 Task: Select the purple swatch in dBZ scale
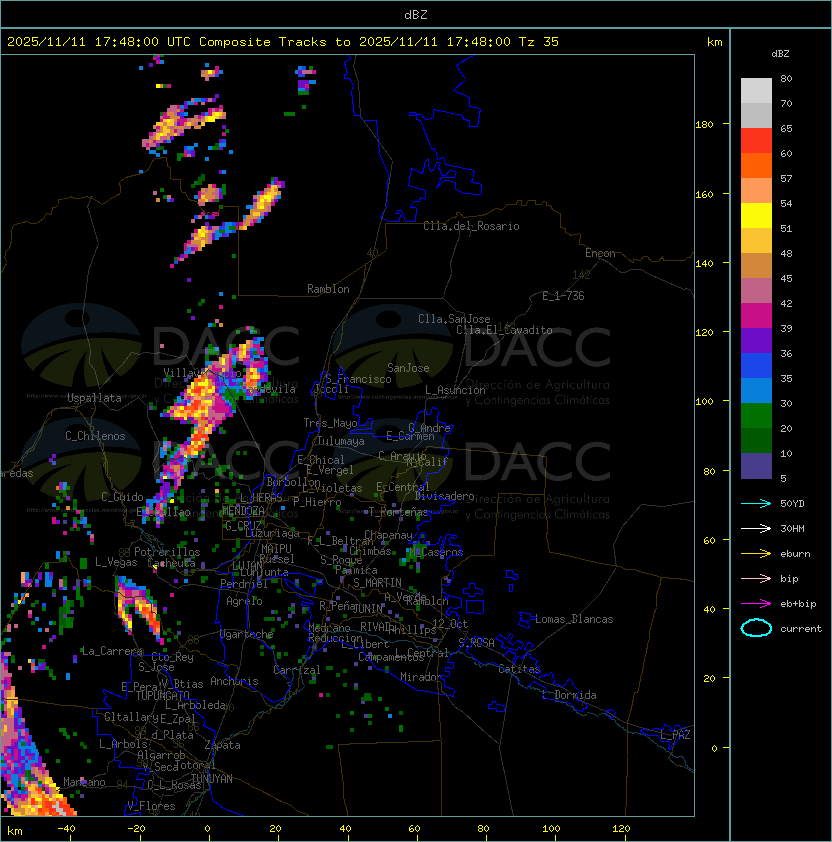click(756, 340)
